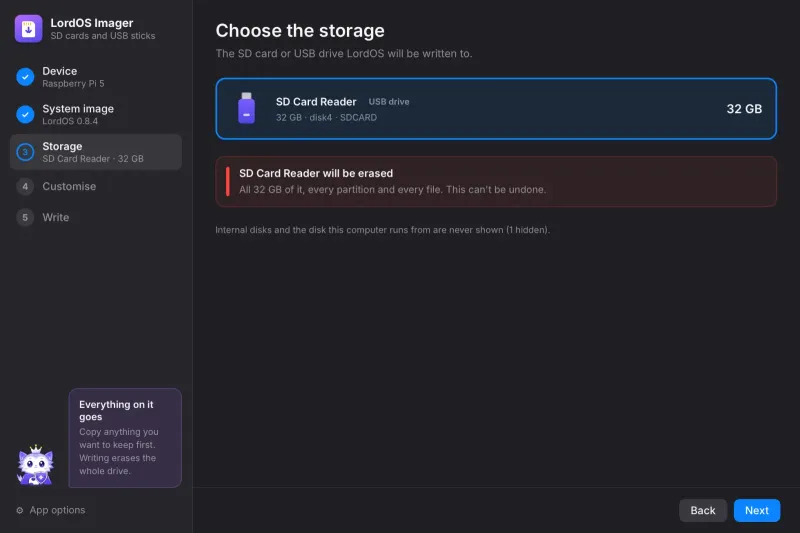Click 'Copy anything you want to keep' tip text
The width and height of the screenshot is (800, 533).
[x=119, y=451]
